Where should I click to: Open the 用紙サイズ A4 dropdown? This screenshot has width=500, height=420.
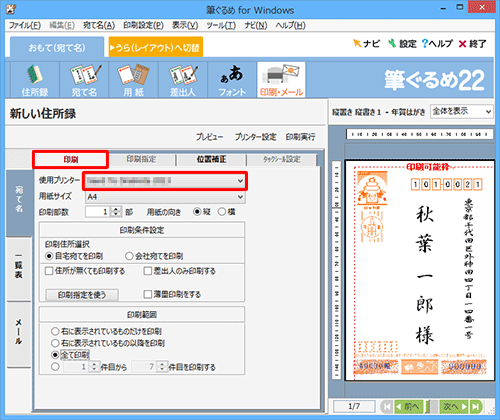pyautogui.click(x=165, y=197)
